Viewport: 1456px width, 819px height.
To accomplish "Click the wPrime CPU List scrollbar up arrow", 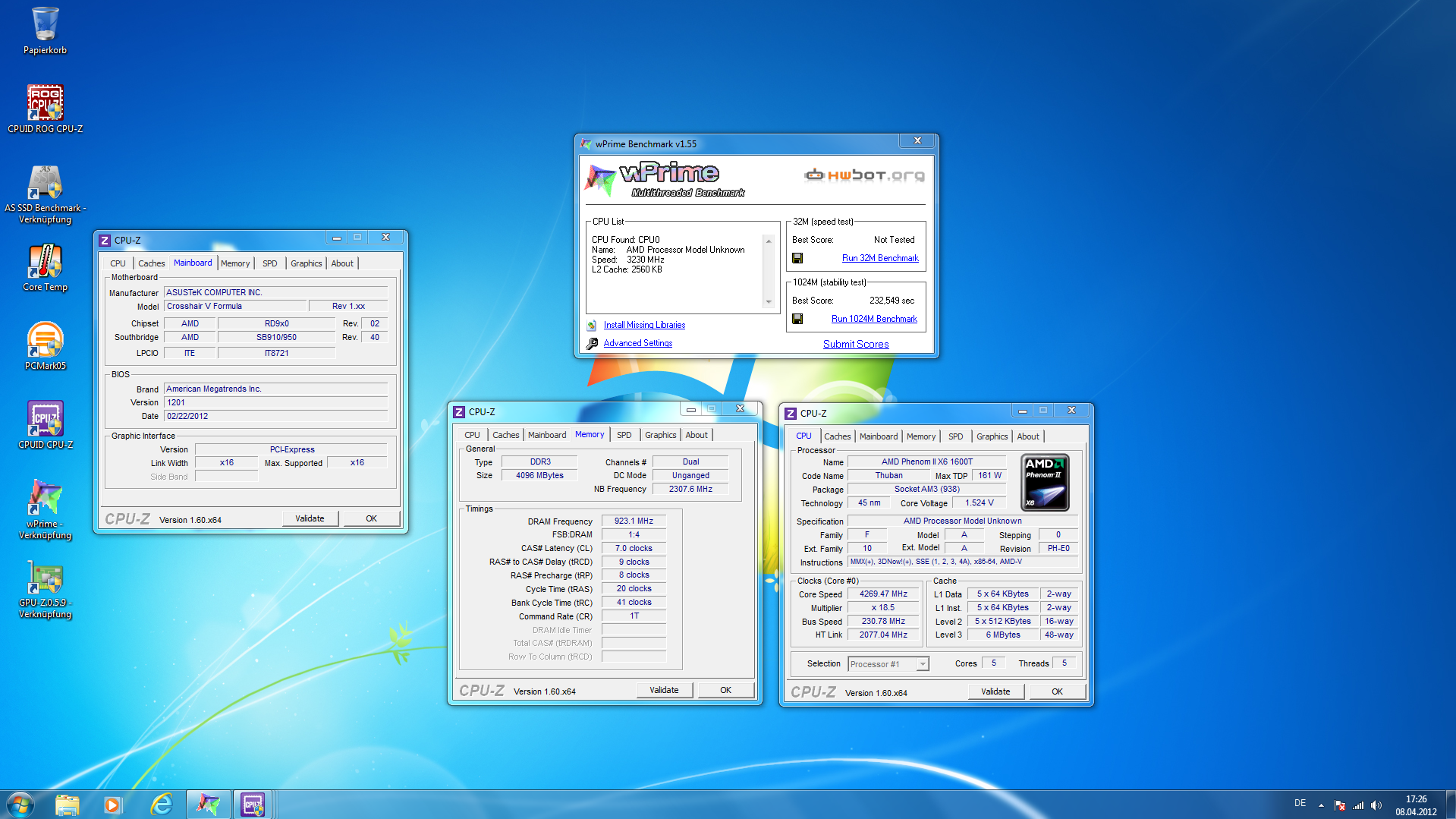I will click(769, 241).
